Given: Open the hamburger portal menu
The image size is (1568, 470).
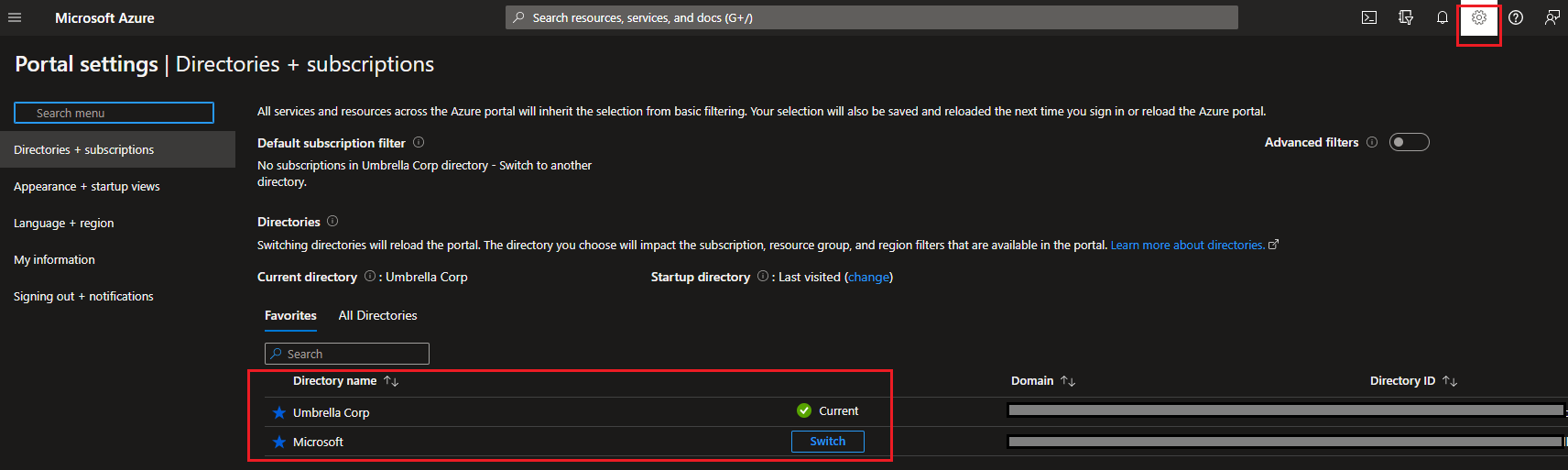Looking at the screenshot, I should 15,17.
